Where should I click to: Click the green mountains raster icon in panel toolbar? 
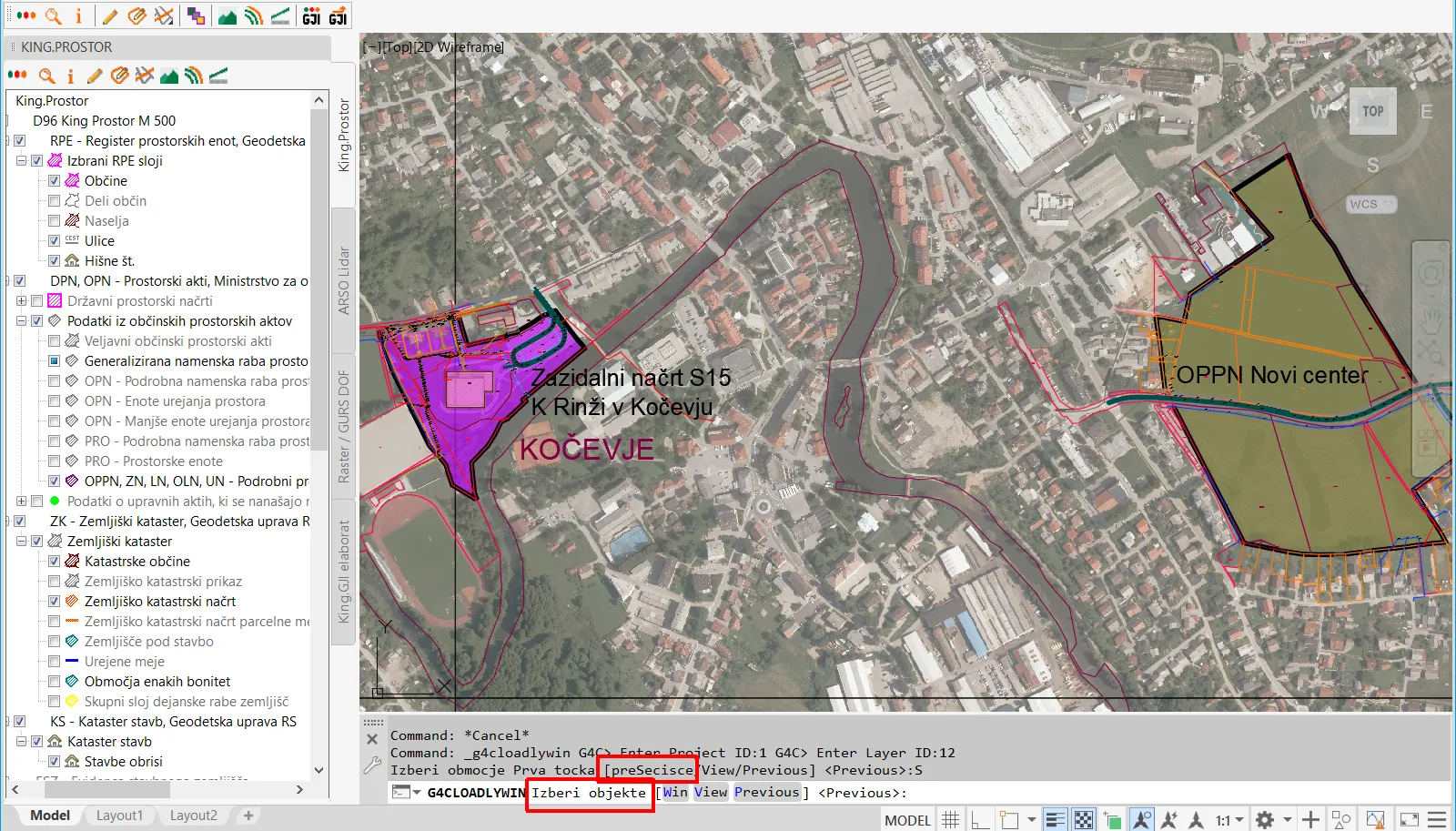coord(169,76)
